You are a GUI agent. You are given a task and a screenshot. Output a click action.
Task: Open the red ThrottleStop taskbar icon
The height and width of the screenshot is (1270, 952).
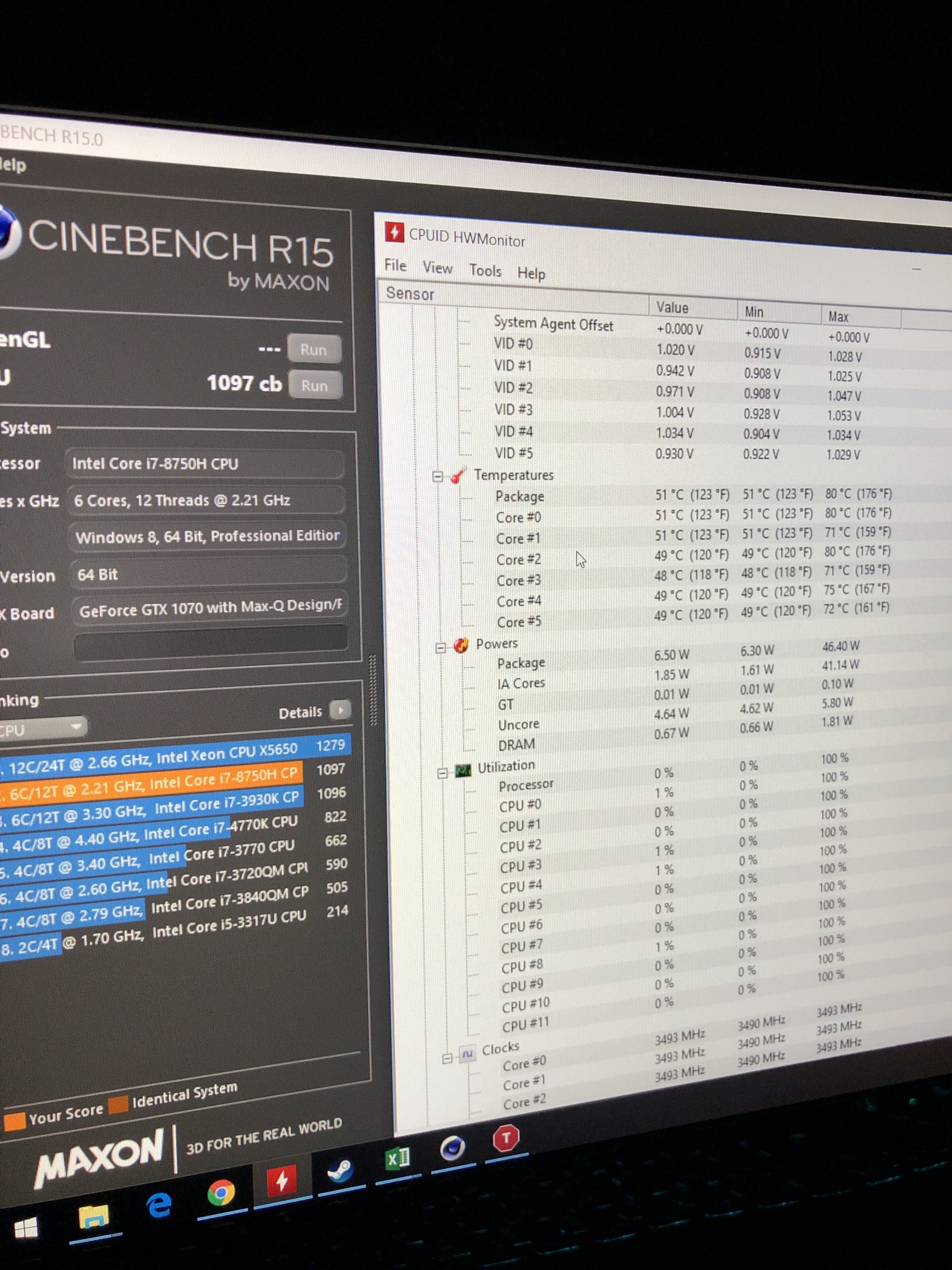tap(506, 1137)
